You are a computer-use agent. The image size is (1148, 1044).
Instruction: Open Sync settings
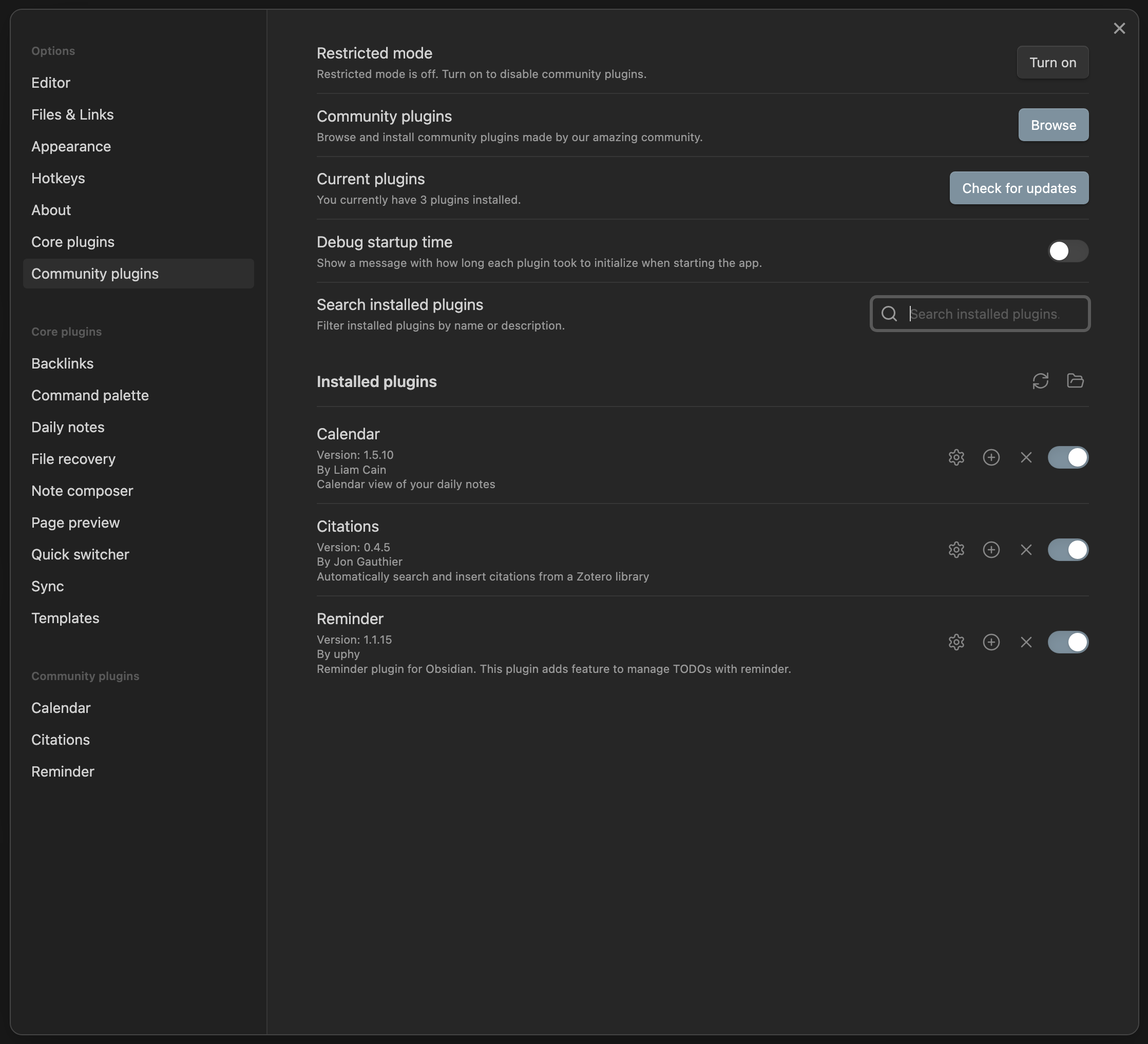[139, 586]
